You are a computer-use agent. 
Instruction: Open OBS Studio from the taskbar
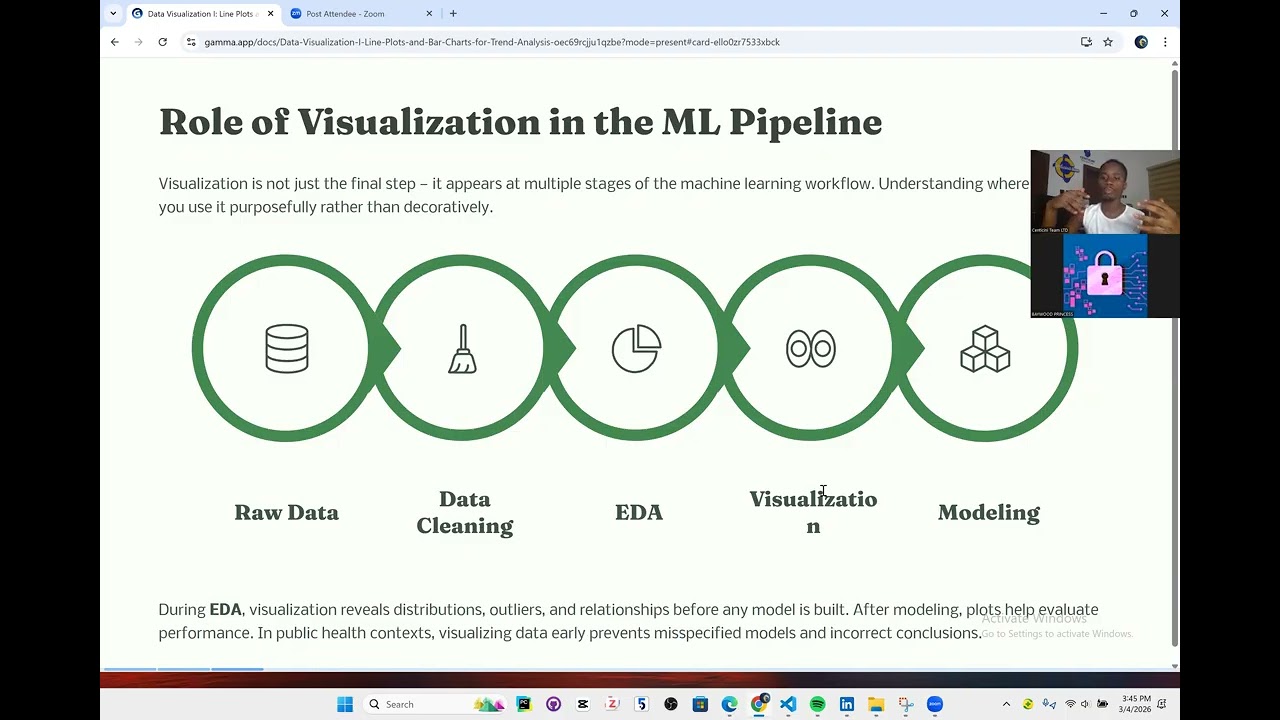tap(671, 704)
